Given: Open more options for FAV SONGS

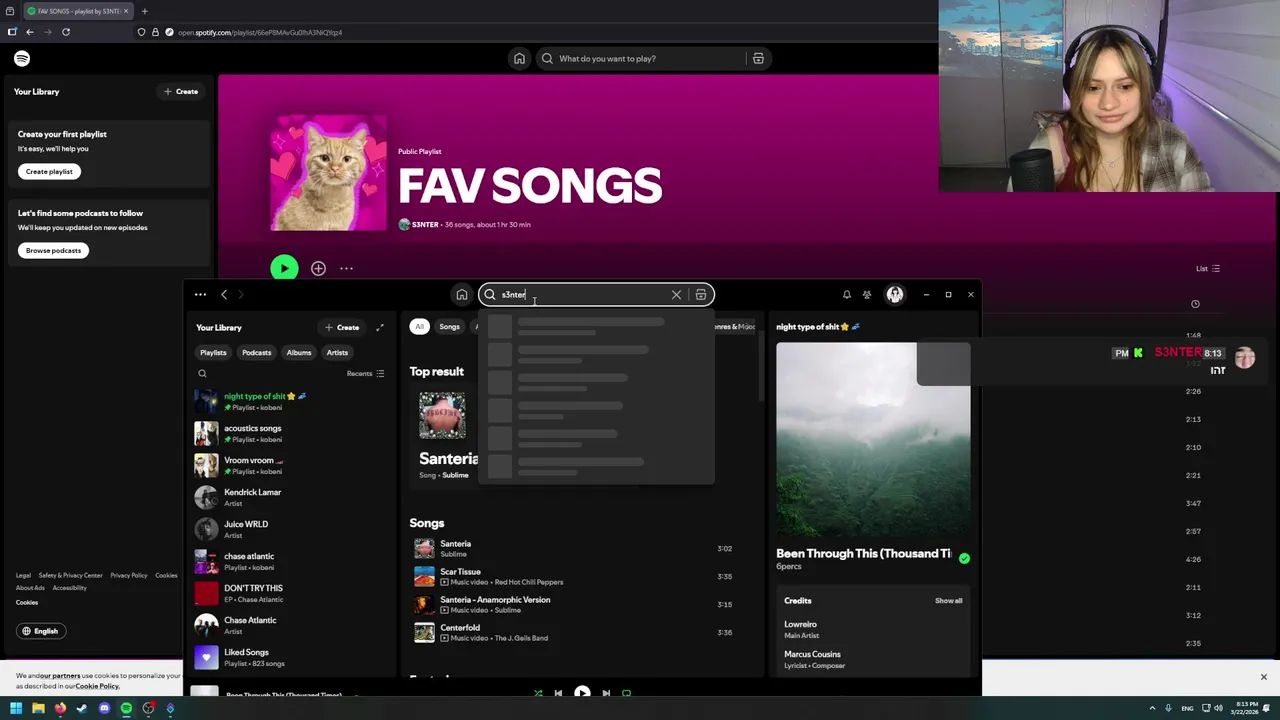Looking at the screenshot, I should pos(346,268).
